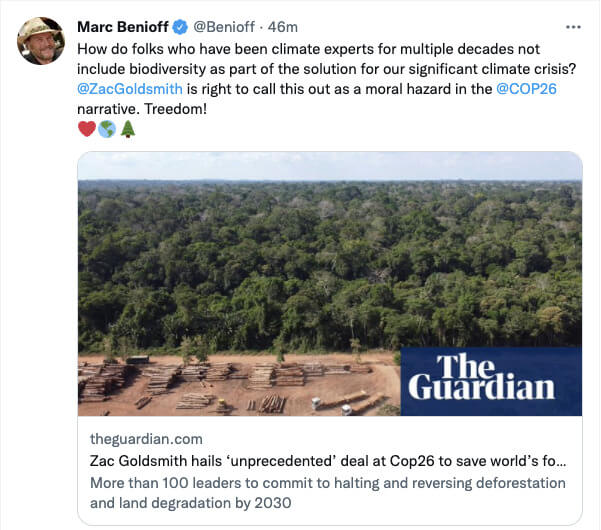Click the Earth globe emoji
Image resolution: width=601 pixels, height=530 pixels.
tap(107, 129)
